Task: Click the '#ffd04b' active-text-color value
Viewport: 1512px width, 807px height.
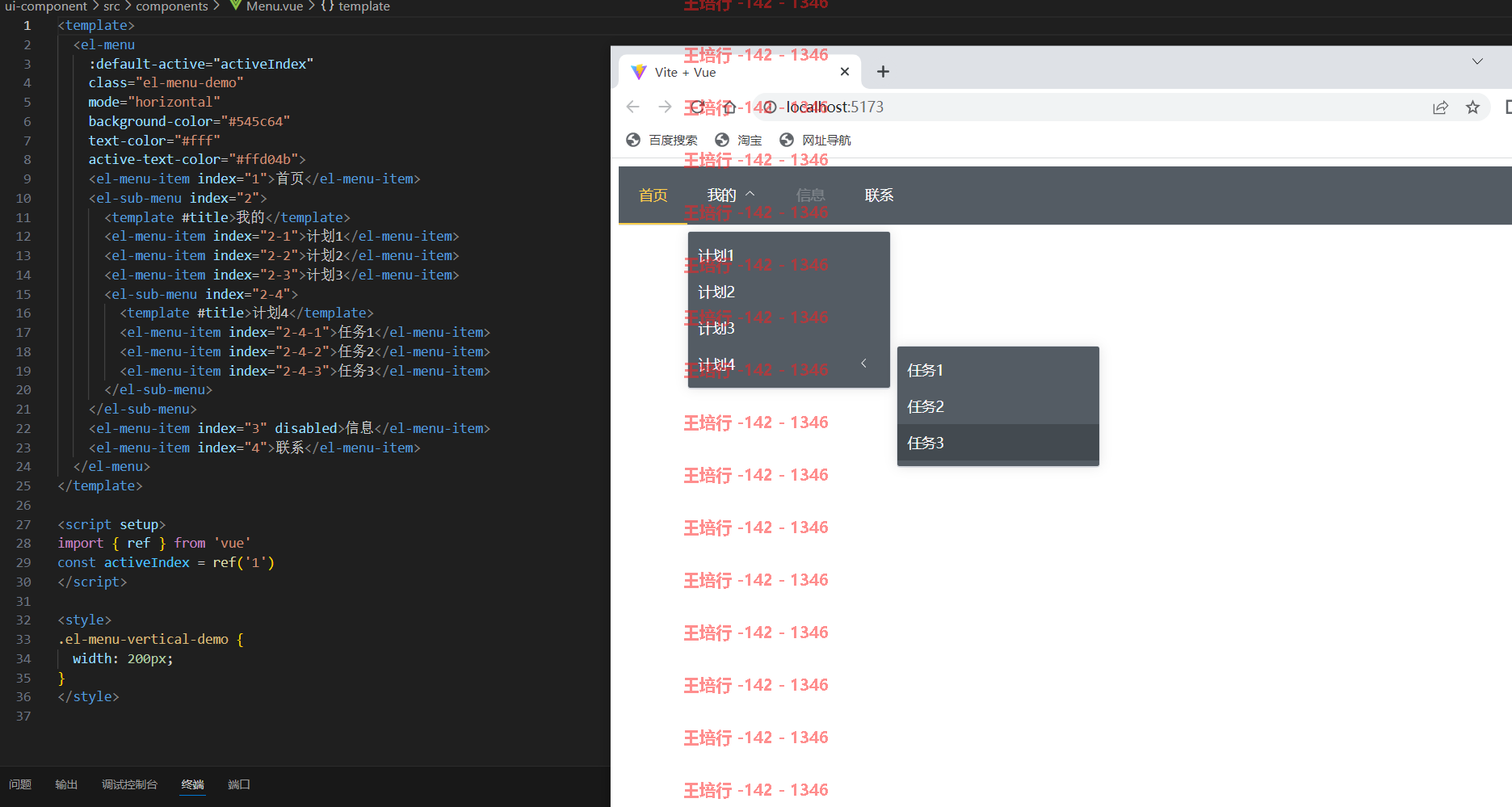Action: pyautogui.click(x=263, y=159)
